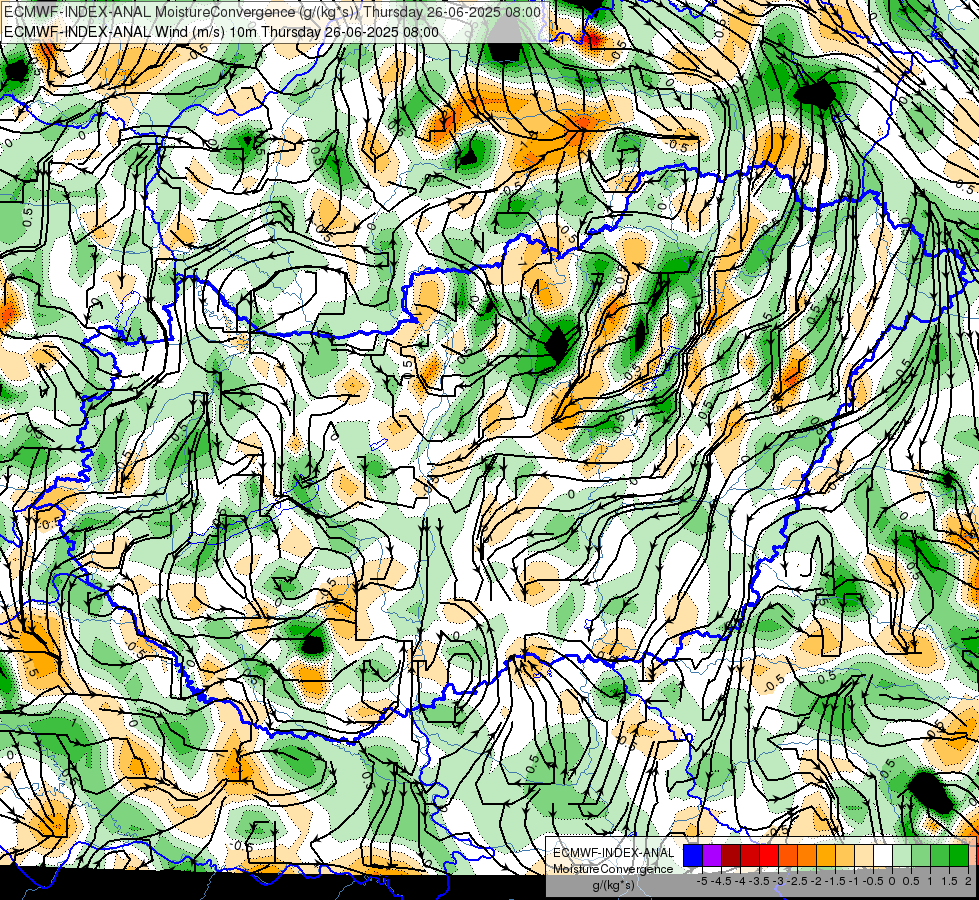Select the white legend color swatch
Image resolution: width=979 pixels, height=900 pixels.
[x=883, y=855]
